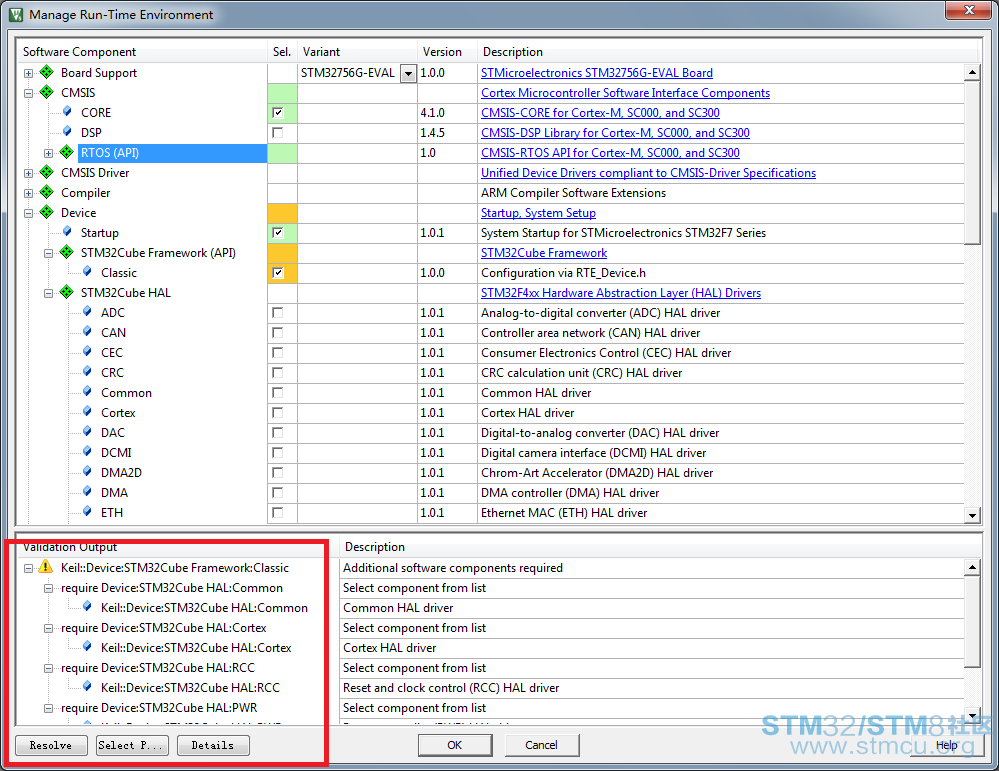Viewport: 999px width, 771px height.
Task: Click the Compiler green diamond icon
Action: [x=47, y=192]
